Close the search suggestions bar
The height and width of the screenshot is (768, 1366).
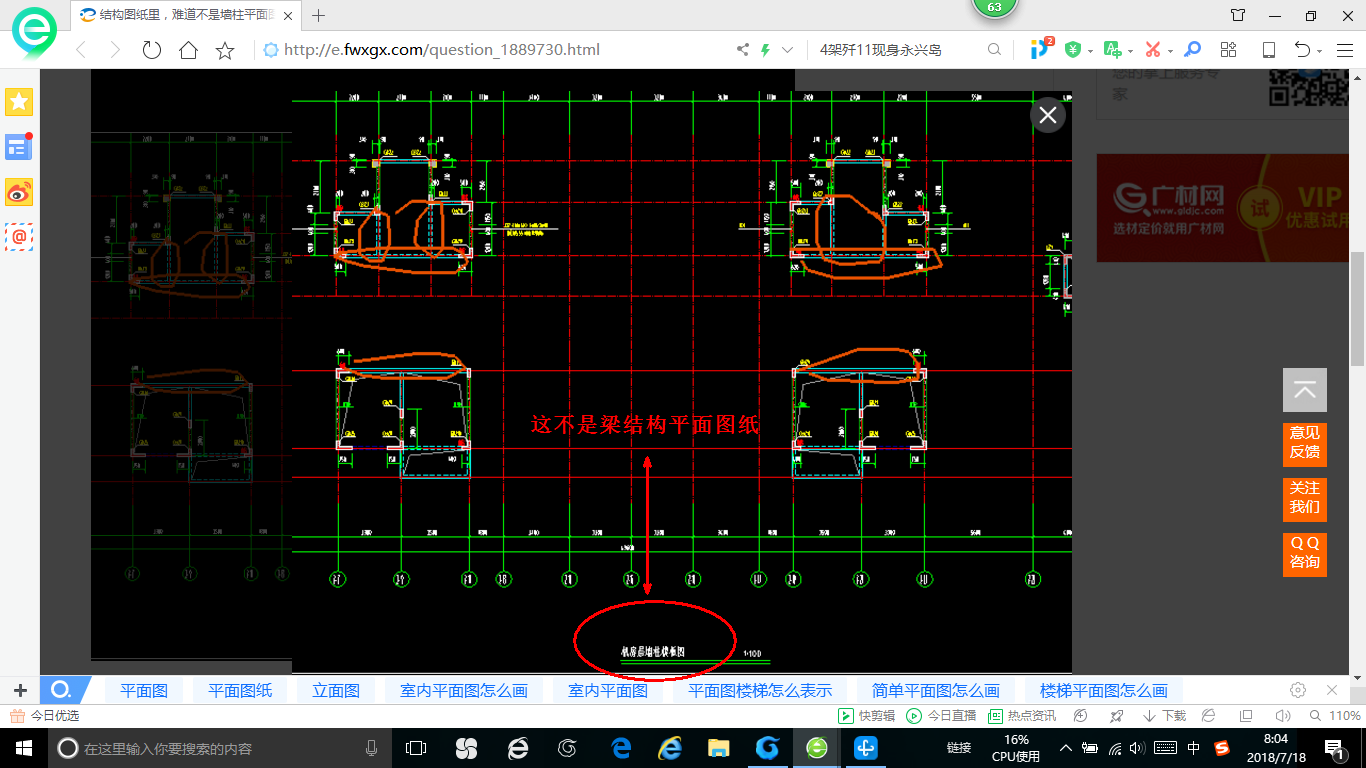[1332, 690]
